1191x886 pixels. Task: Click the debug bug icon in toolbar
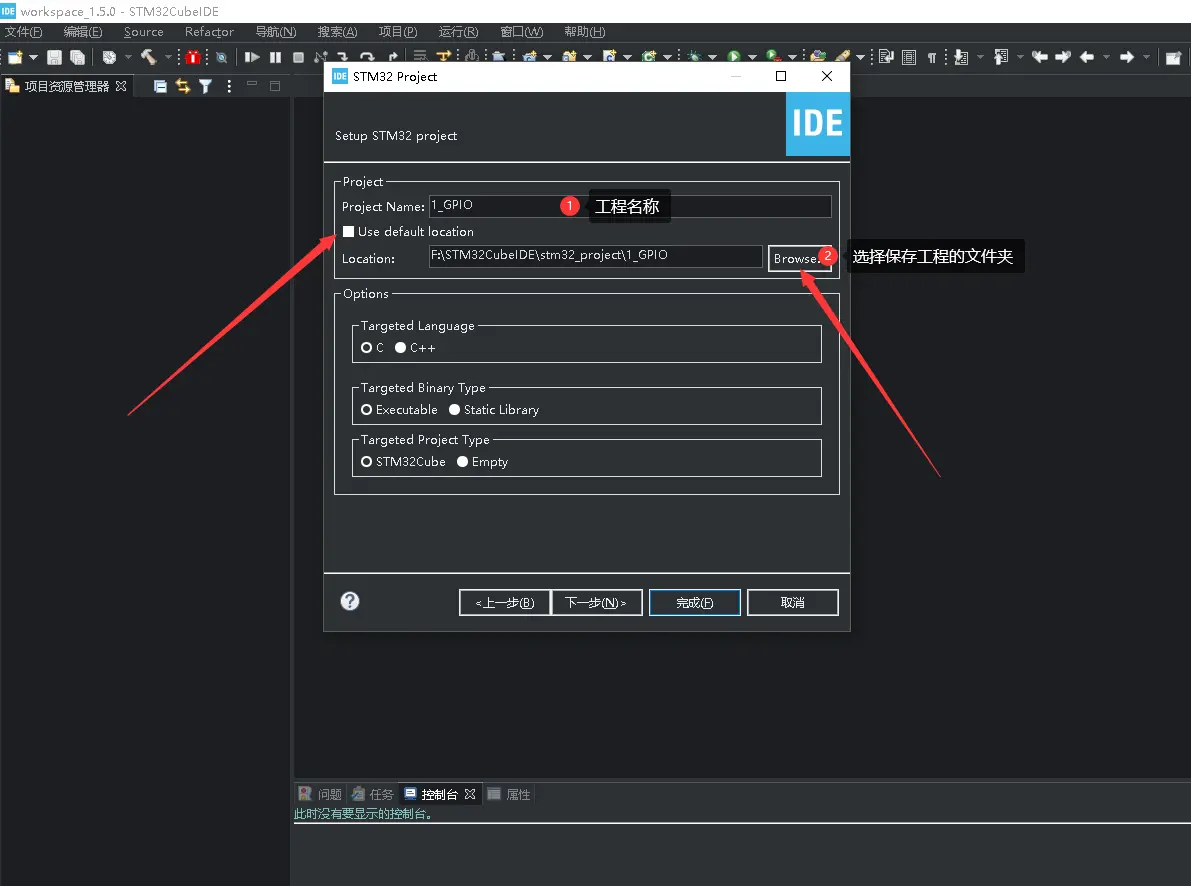pos(694,58)
